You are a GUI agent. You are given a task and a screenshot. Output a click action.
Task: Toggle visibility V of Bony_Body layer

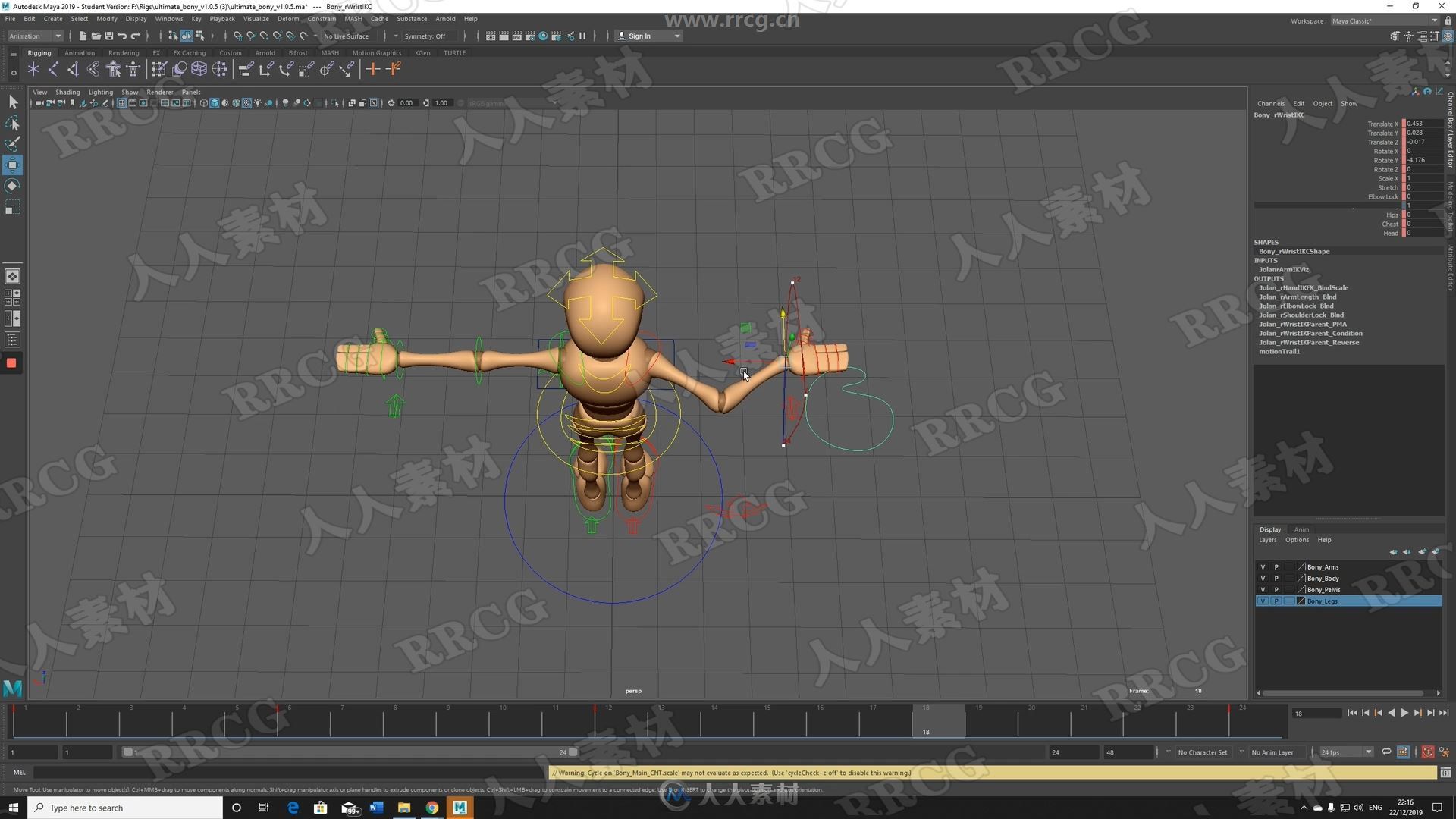(1263, 579)
